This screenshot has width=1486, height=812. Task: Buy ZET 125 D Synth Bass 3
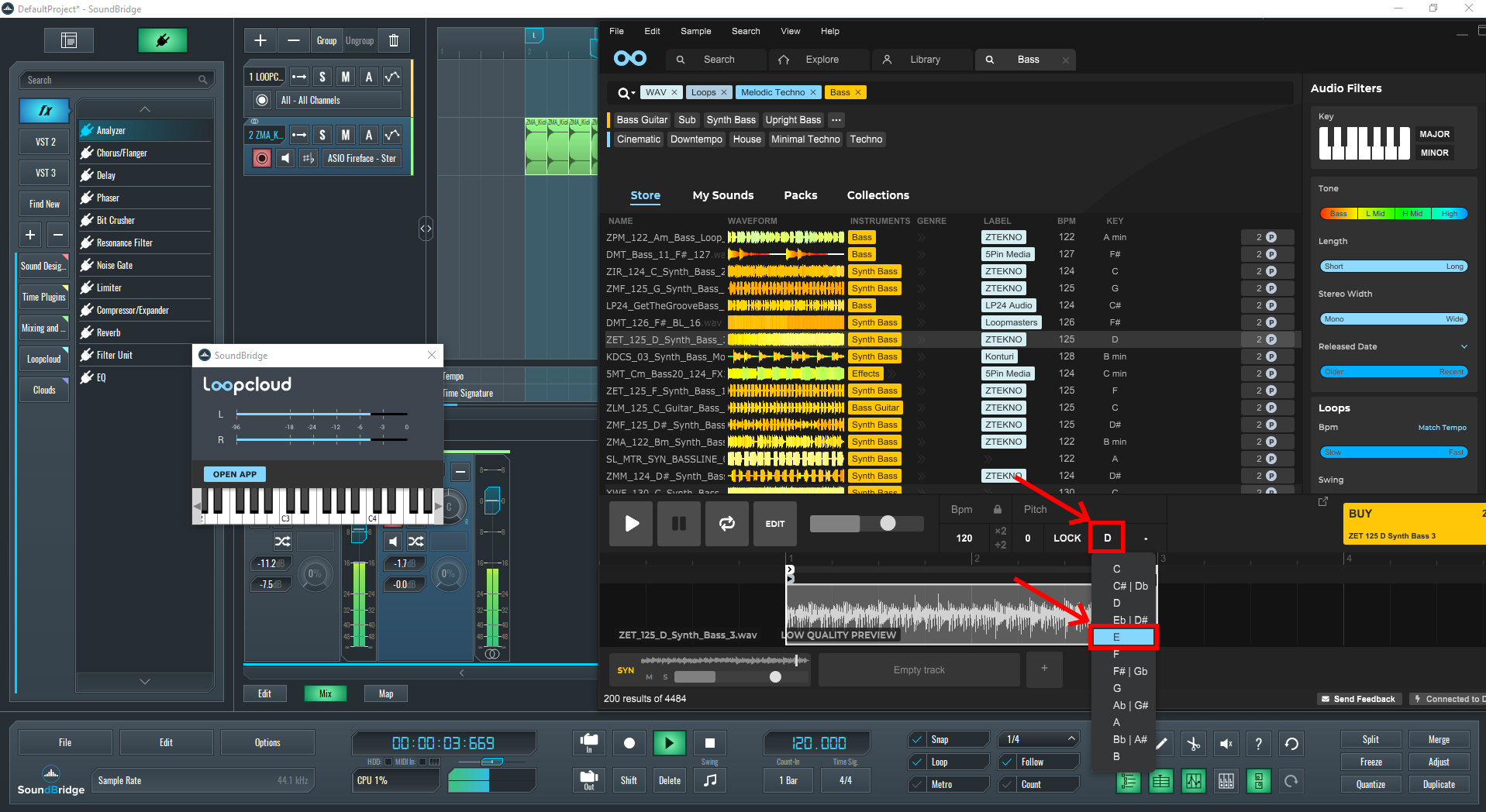point(1413,523)
